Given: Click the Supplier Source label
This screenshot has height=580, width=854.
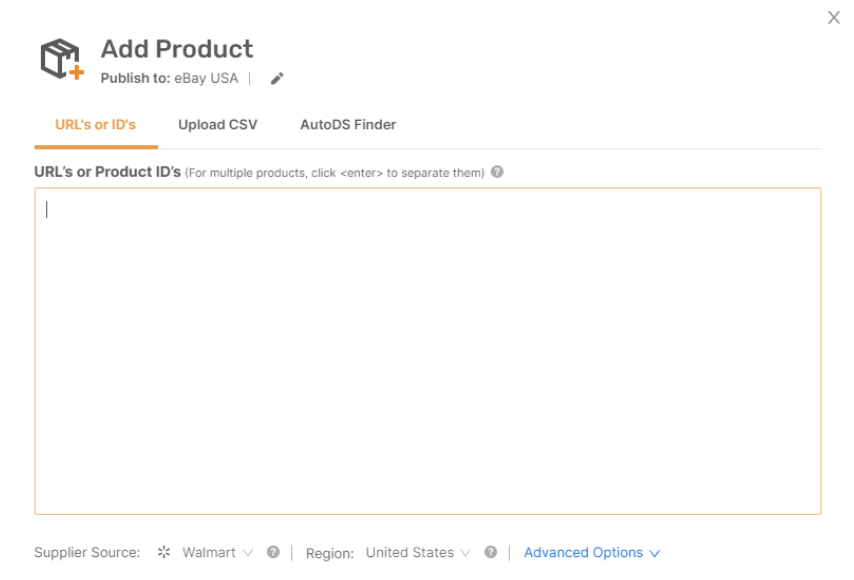Looking at the screenshot, I should [87, 552].
